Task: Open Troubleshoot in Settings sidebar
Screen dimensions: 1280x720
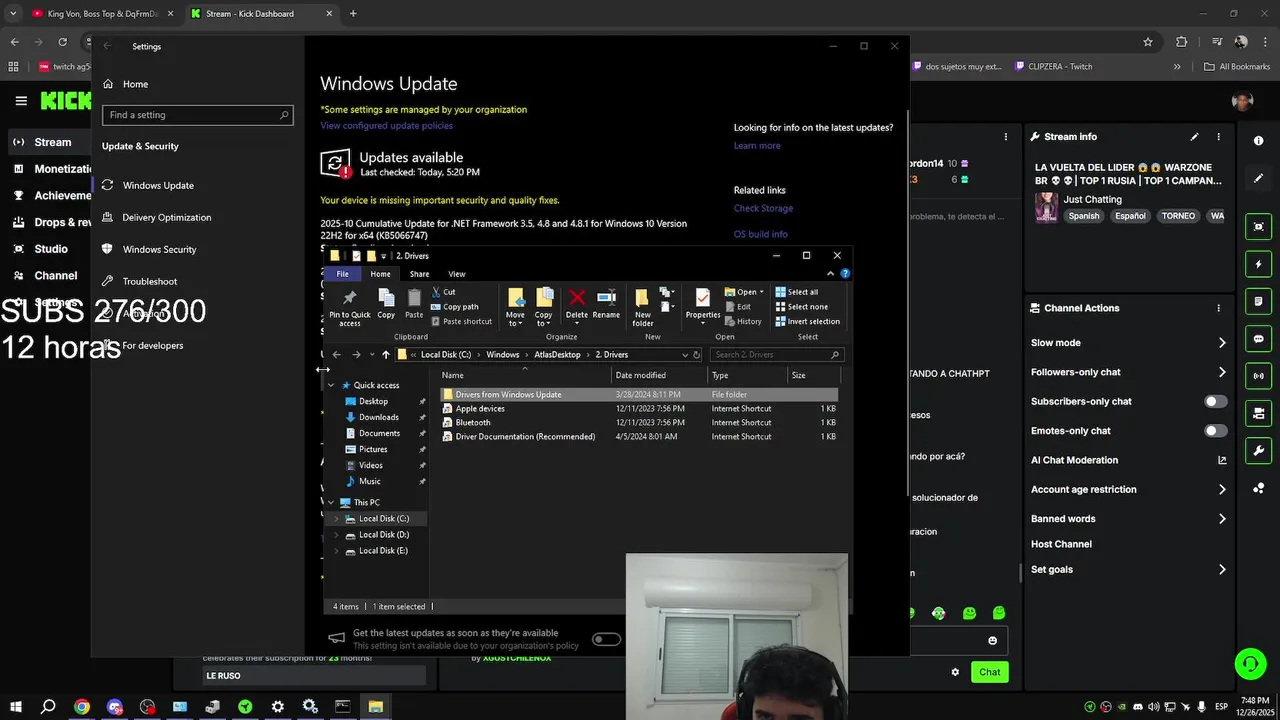Action: click(x=149, y=281)
